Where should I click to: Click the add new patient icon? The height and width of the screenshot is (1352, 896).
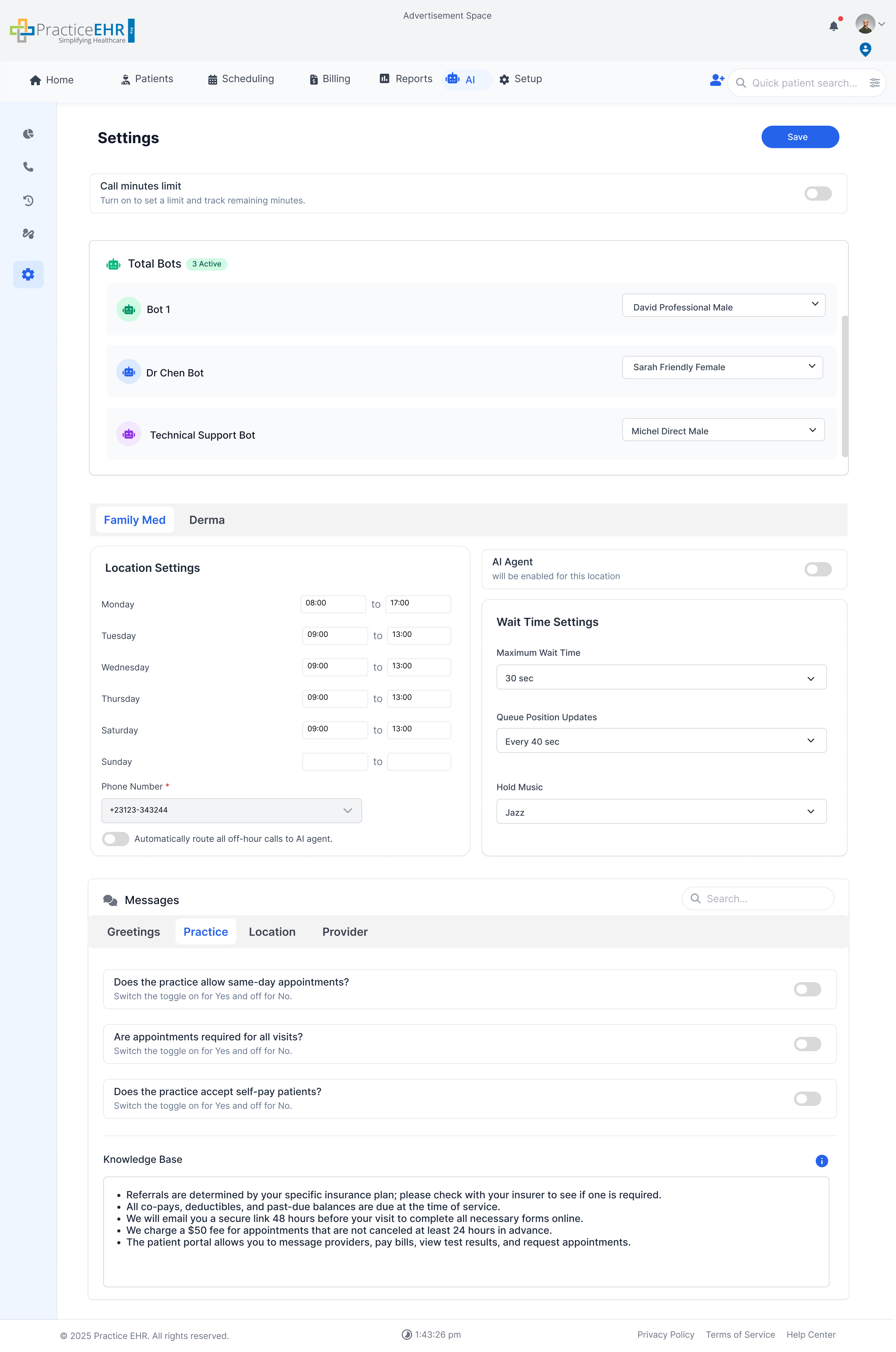[x=716, y=81]
